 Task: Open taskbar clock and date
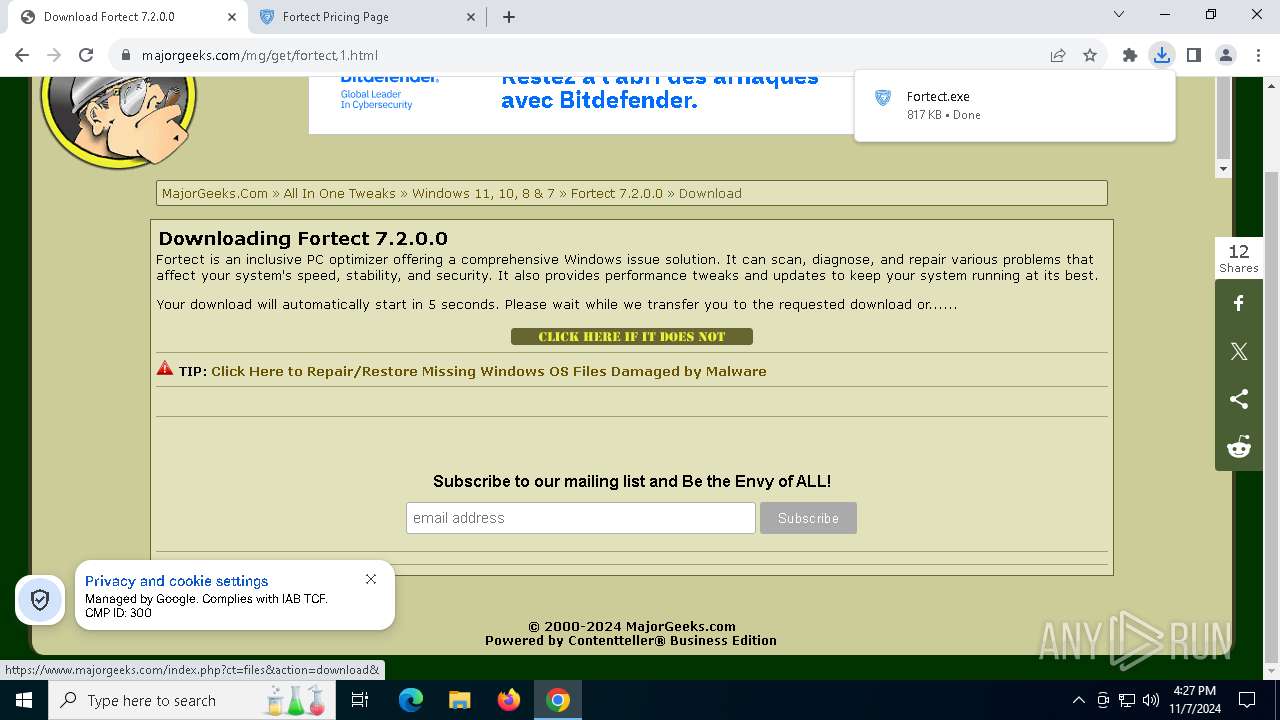tap(1195, 700)
